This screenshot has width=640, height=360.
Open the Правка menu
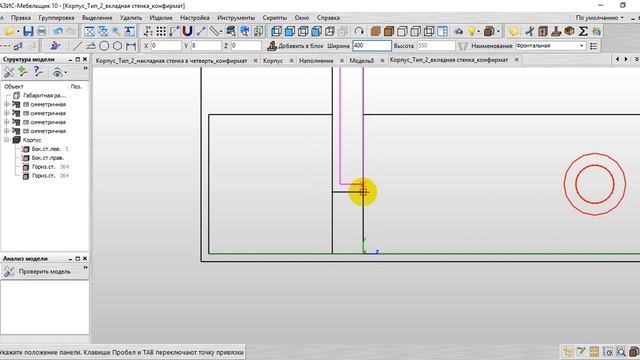point(21,18)
